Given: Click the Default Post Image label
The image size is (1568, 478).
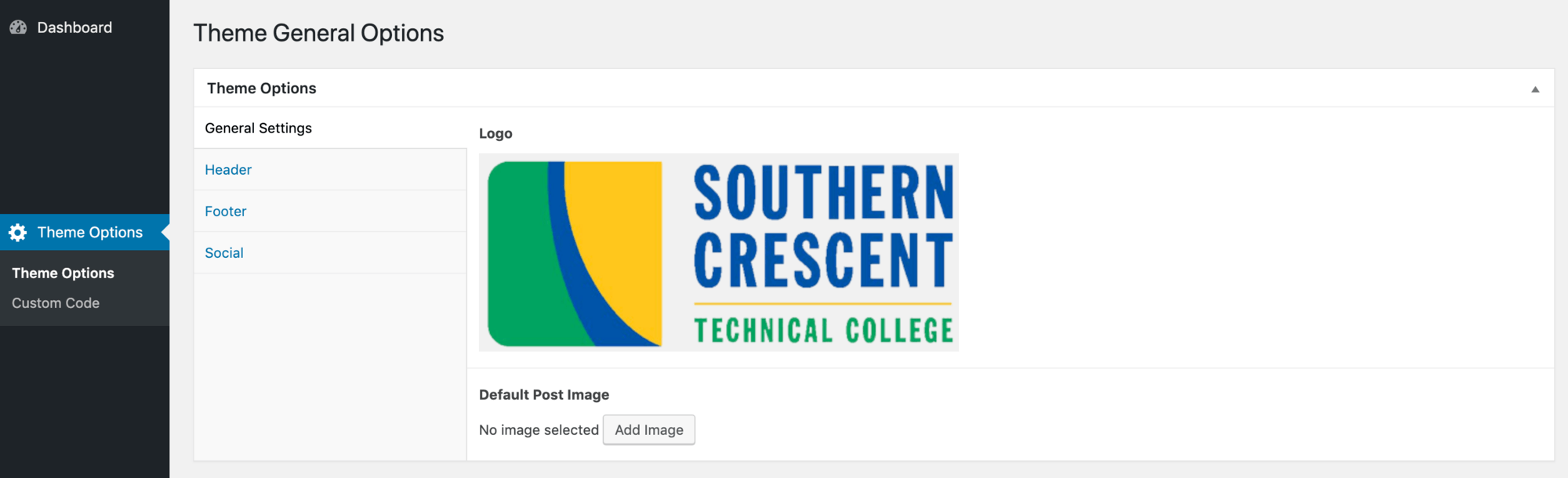Looking at the screenshot, I should click(544, 395).
